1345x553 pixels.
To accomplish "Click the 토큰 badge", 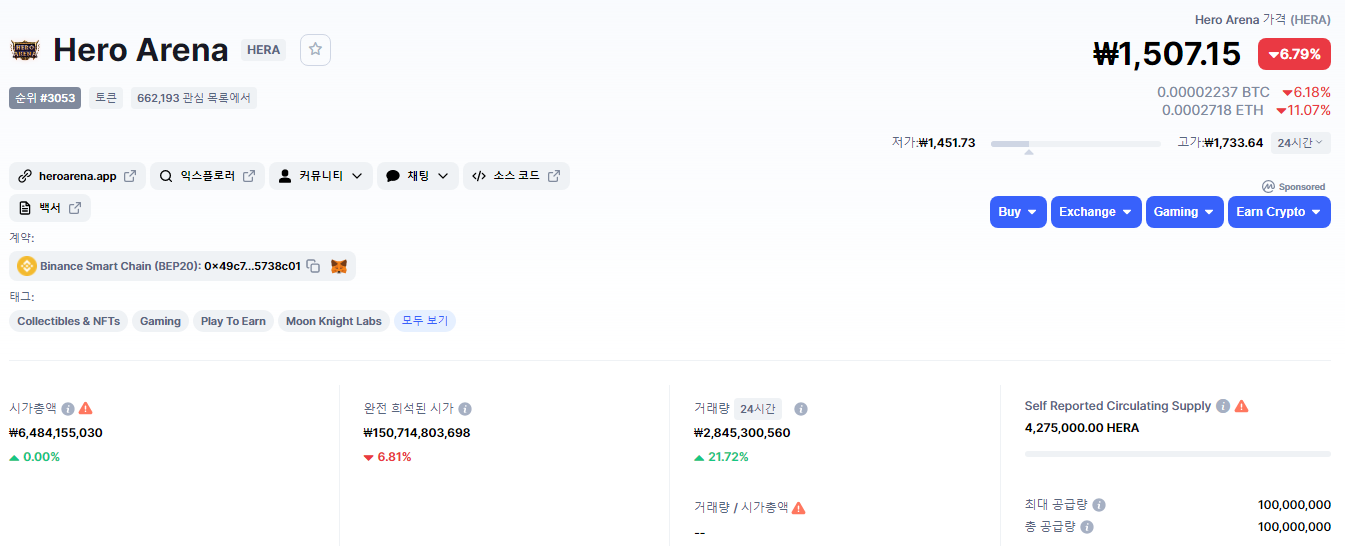I will (x=106, y=98).
